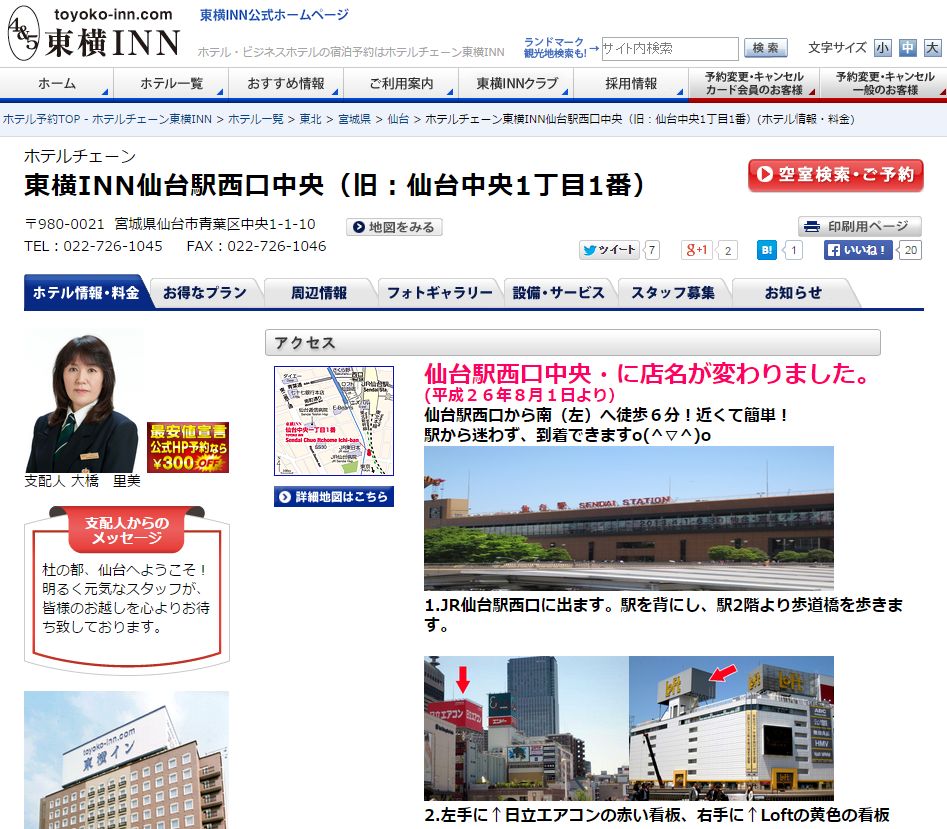The height and width of the screenshot is (829, 947).
Task: Click the 詳細地図はこちら button
Action: click(x=334, y=496)
